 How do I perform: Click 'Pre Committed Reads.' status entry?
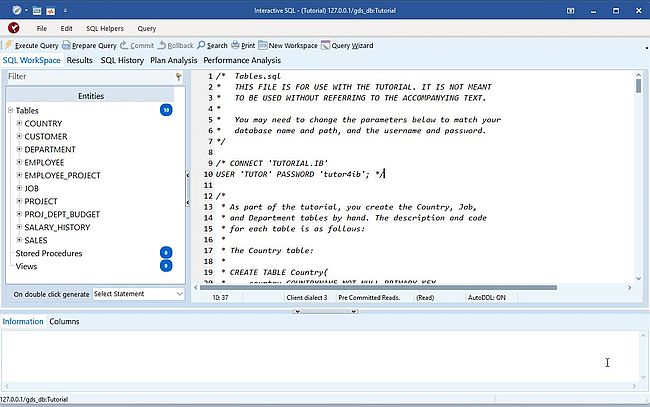pos(369,297)
